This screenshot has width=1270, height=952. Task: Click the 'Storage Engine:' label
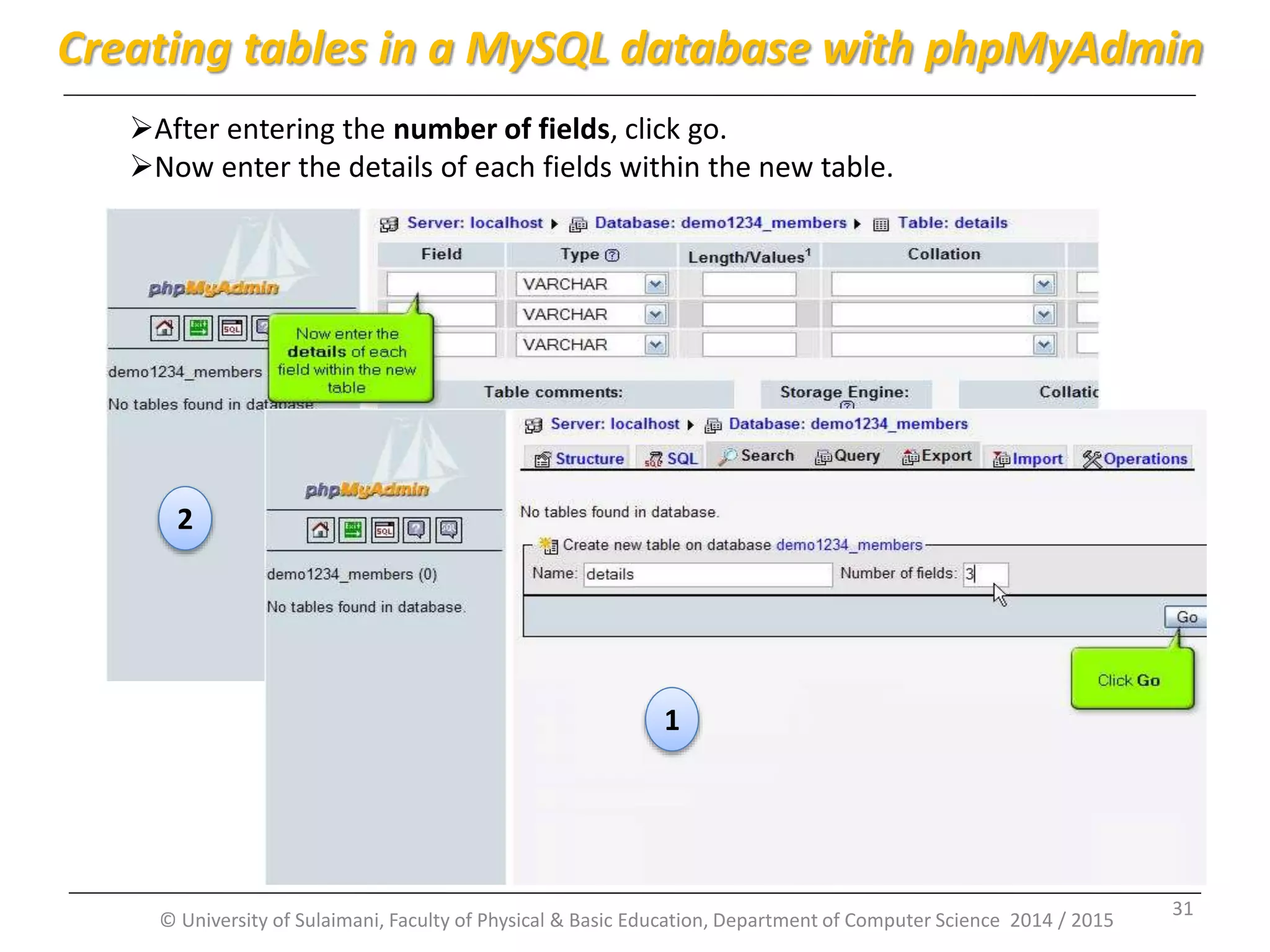pos(845,392)
